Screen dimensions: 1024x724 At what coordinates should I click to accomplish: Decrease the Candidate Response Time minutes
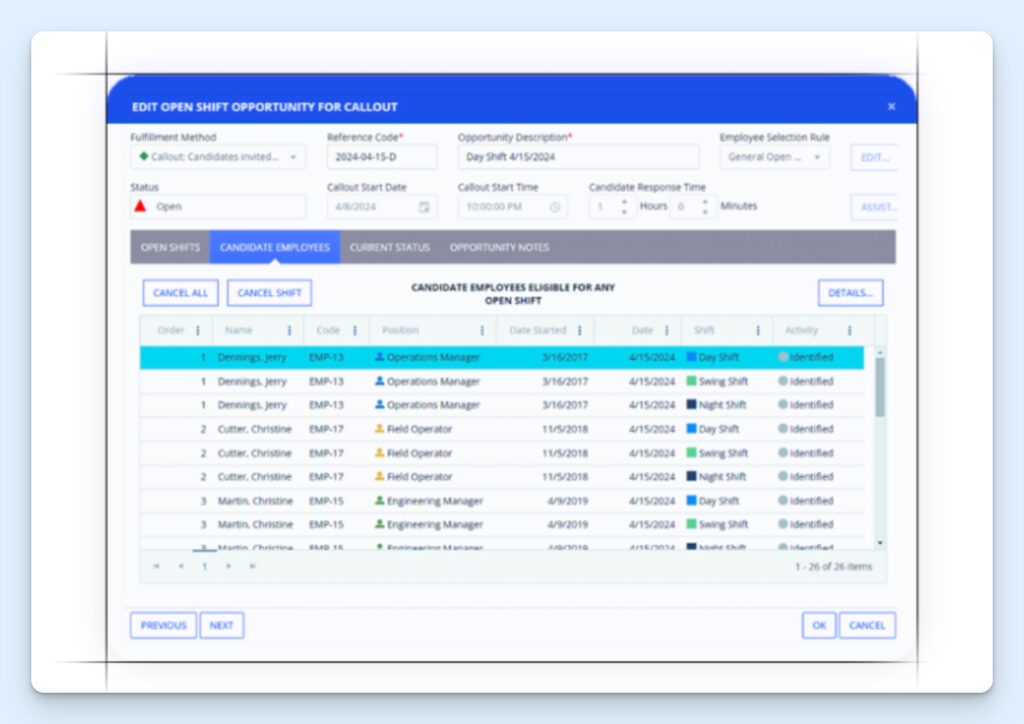(x=705, y=212)
